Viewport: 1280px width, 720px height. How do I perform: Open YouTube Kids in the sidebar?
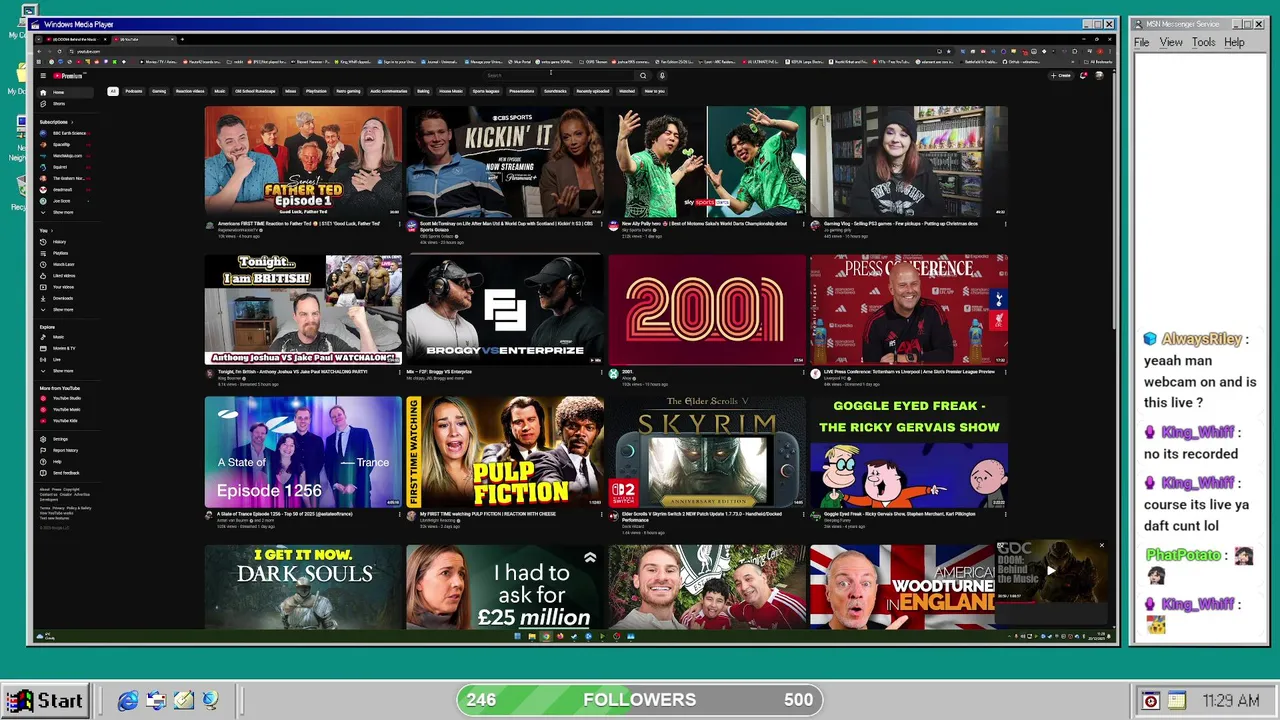(65, 420)
